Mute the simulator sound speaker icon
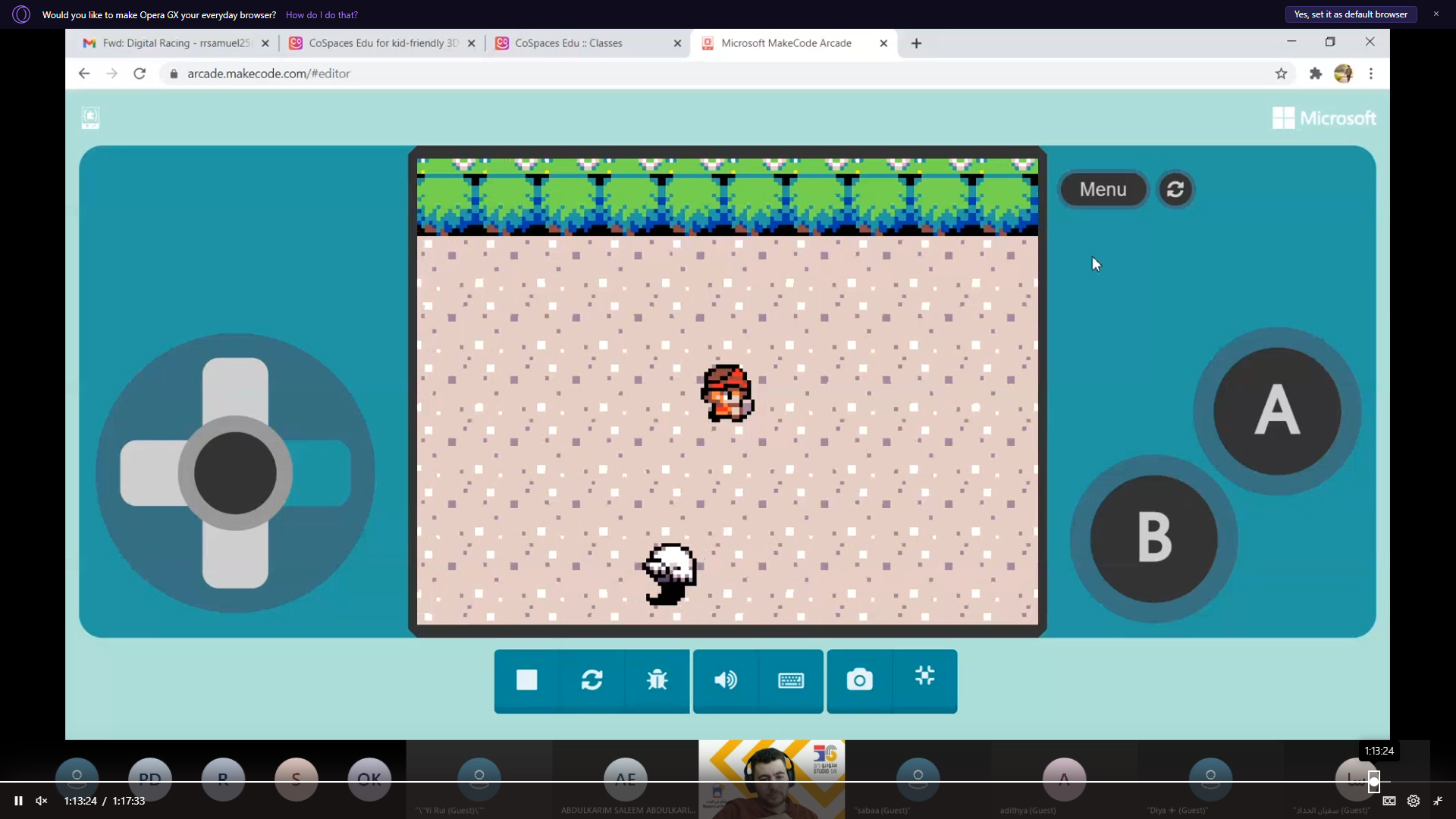 pos(726,680)
